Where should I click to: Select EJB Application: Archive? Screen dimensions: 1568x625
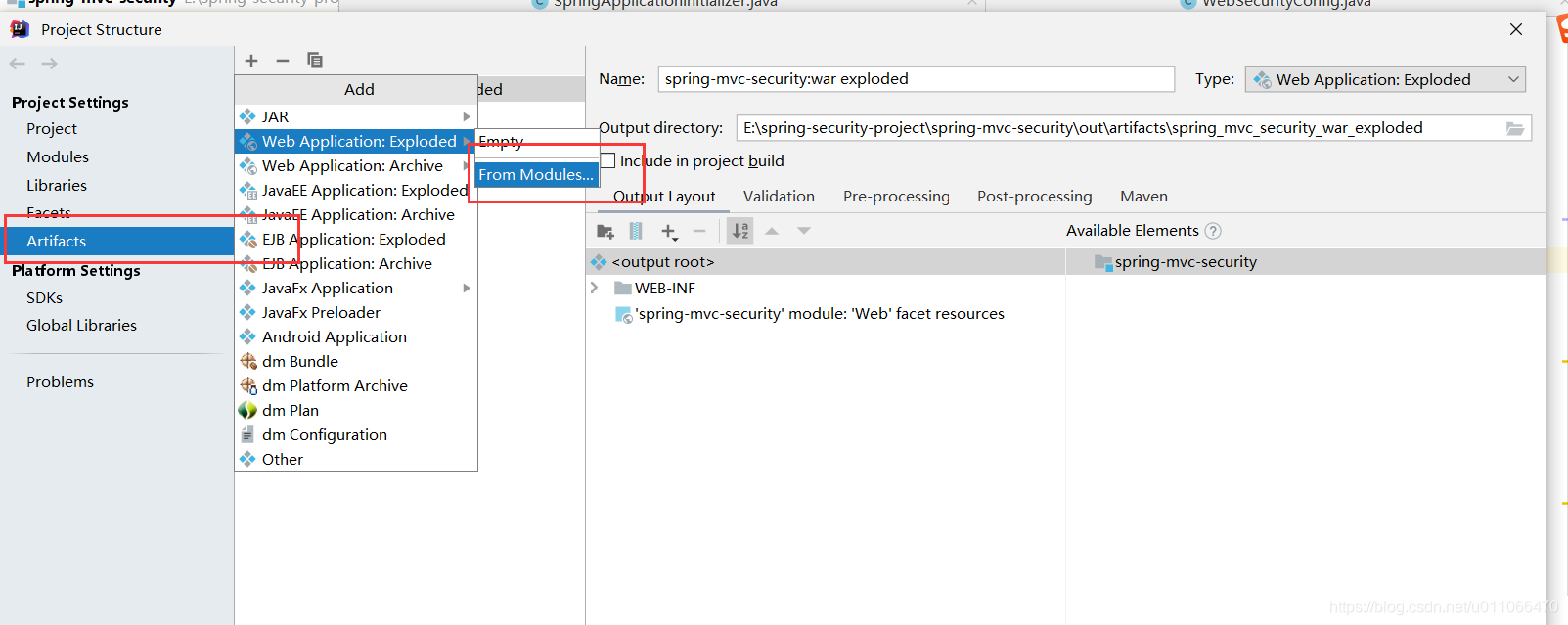[355, 263]
